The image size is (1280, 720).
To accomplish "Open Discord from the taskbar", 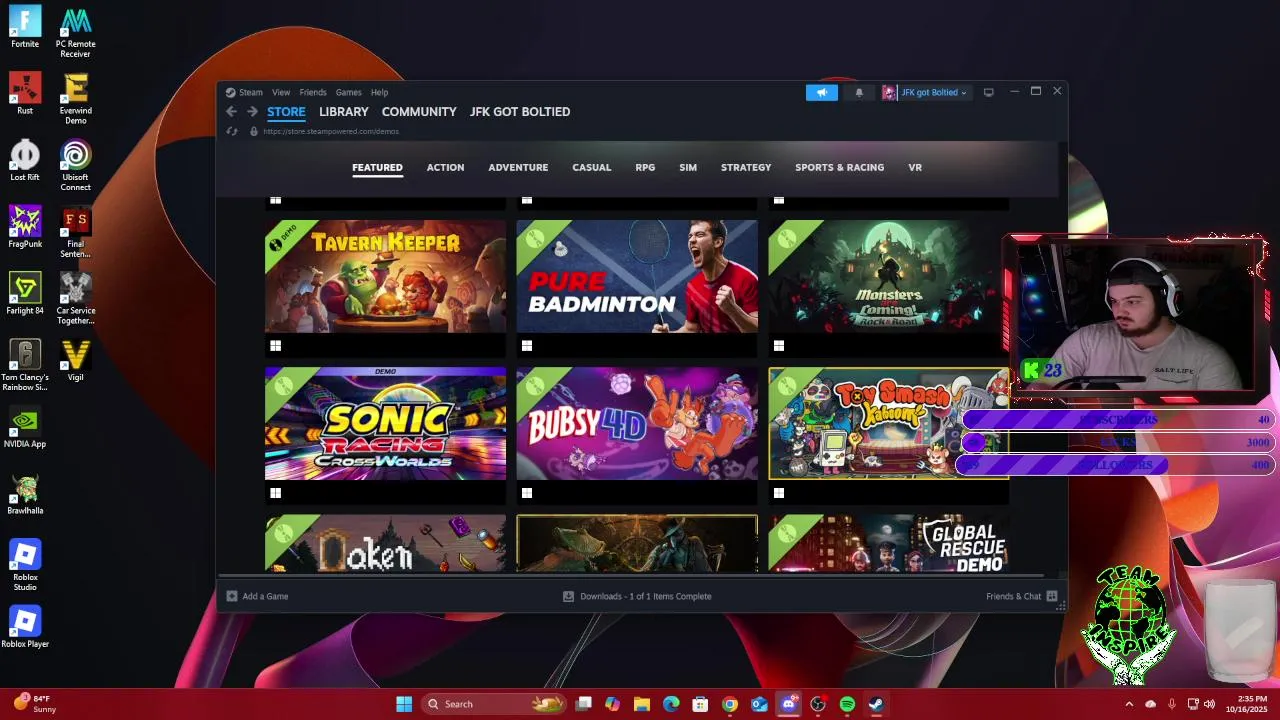I will click(789, 704).
